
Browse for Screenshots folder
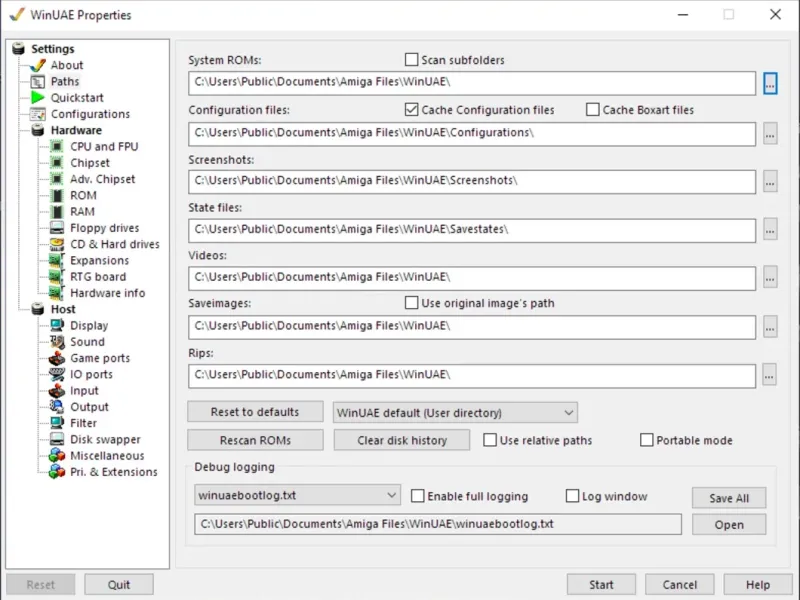tap(770, 182)
